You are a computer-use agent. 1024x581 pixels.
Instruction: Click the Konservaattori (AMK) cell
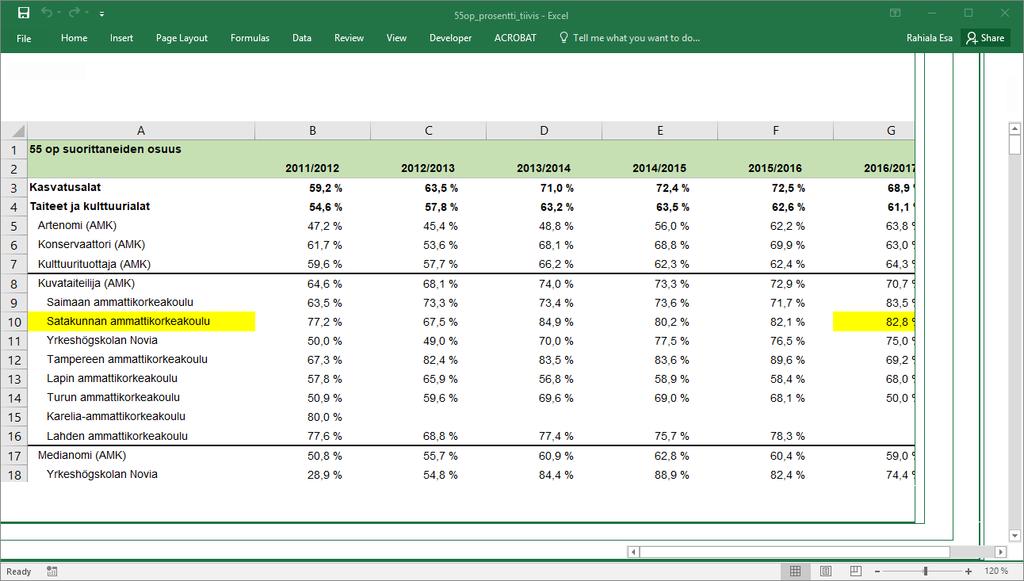pyautogui.click(x=141, y=245)
